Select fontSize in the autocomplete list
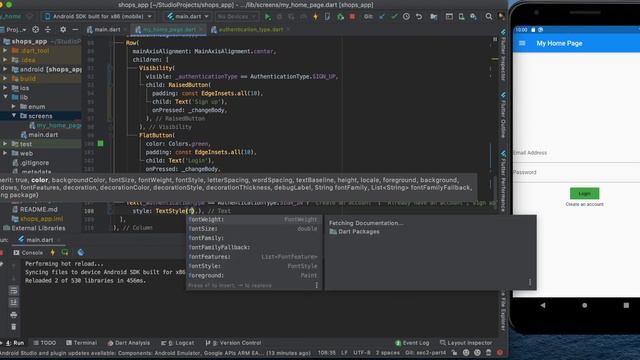The width and height of the screenshot is (640, 360). click(x=254, y=229)
